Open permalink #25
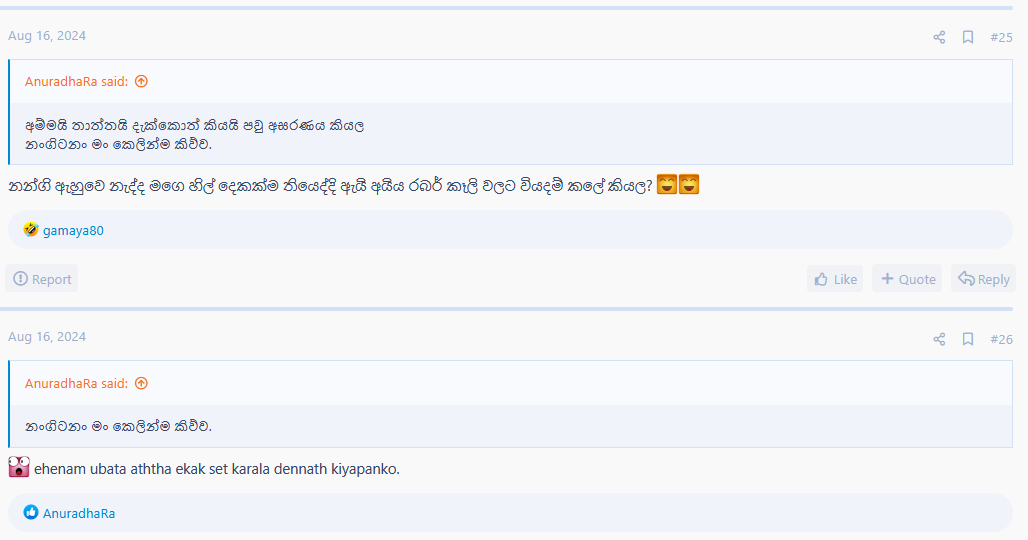The width and height of the screenshot is (1028, 540). (1001, 37)
